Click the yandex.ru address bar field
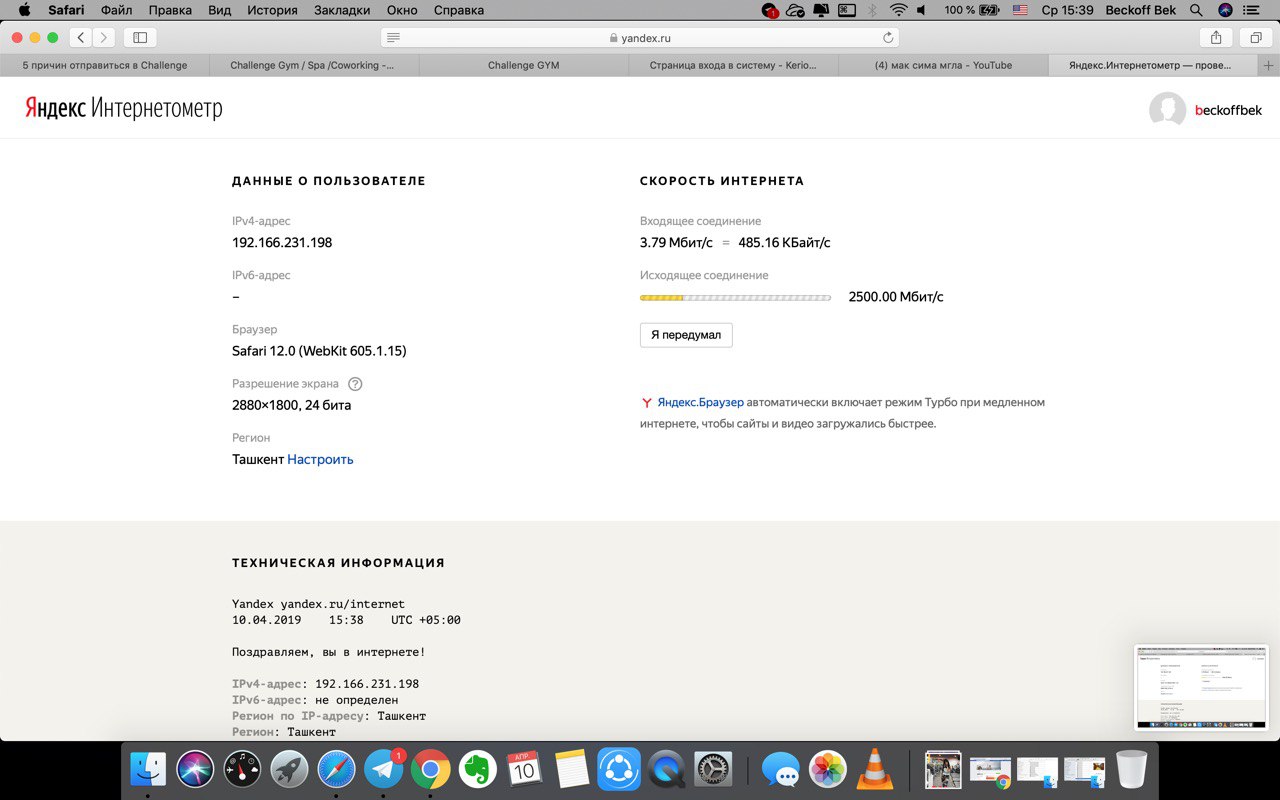 click(x=640, y=37)
